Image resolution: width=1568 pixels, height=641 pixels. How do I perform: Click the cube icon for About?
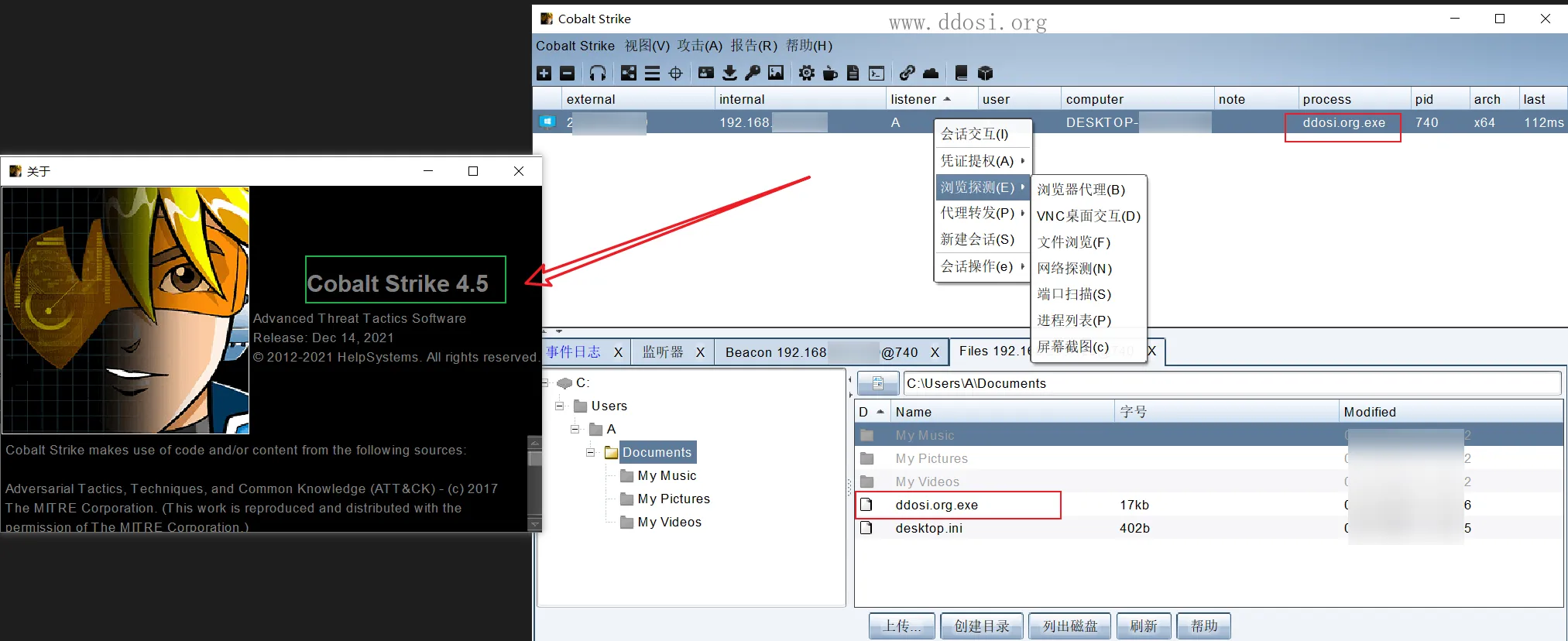pos(985,73)
